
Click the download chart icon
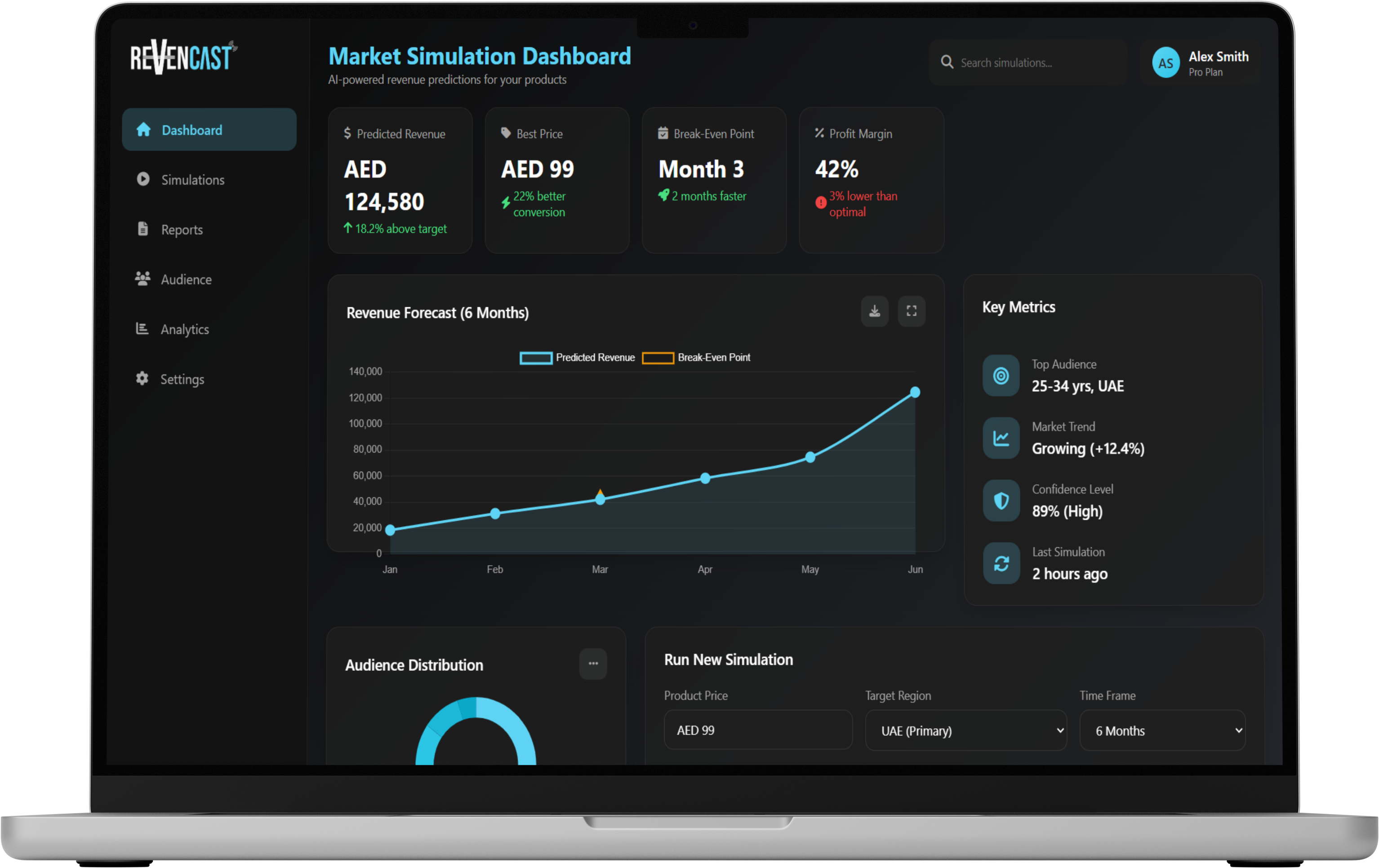[x=875, y=311]
